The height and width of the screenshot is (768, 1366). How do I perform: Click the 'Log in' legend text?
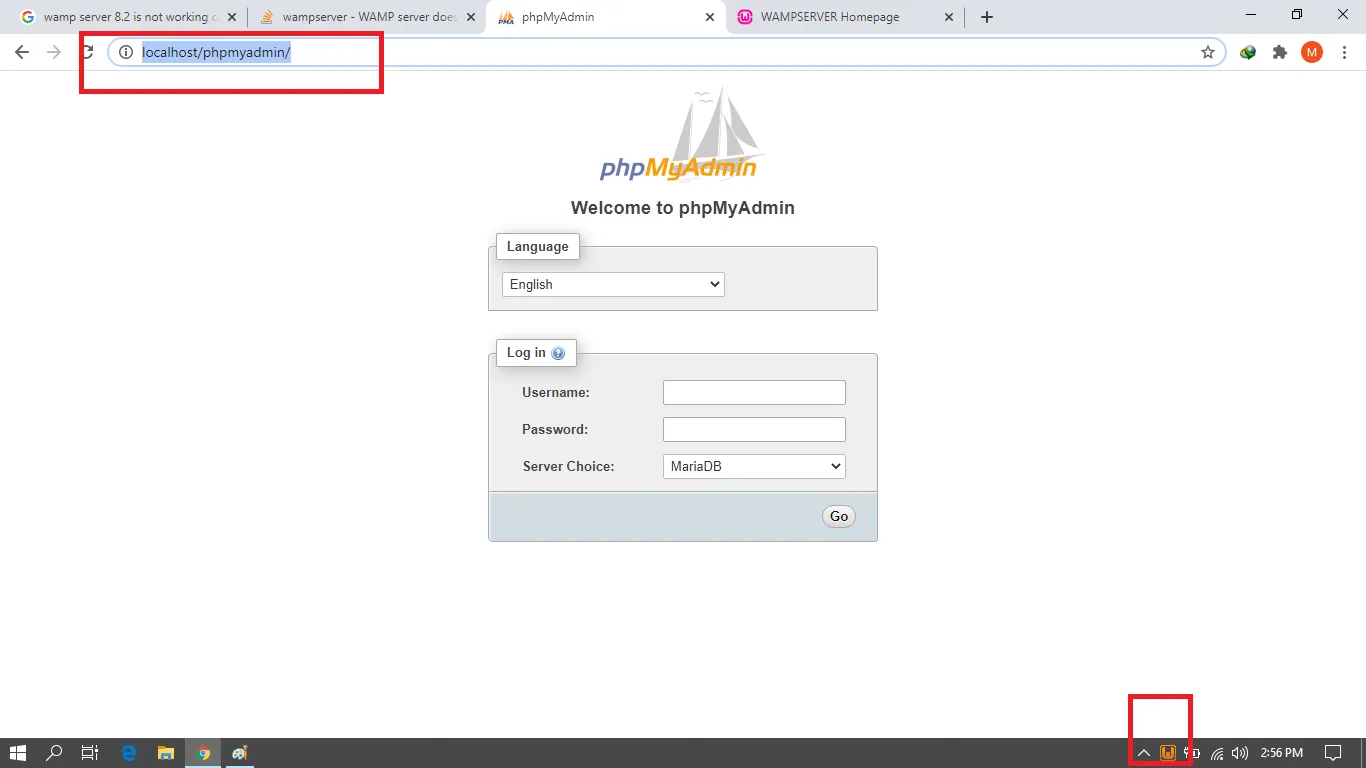[x=526, y=353]
